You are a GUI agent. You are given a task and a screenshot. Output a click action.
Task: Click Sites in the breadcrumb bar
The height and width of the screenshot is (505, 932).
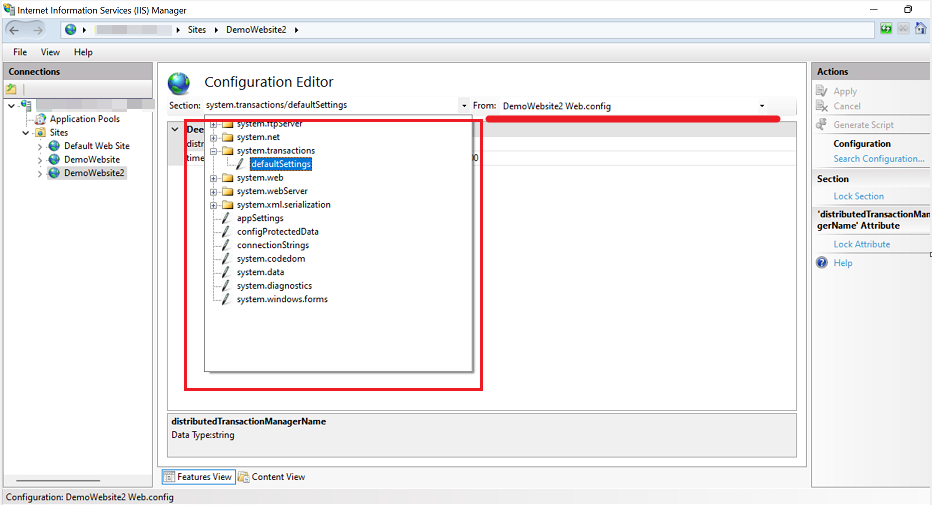[x=197, y=30]
